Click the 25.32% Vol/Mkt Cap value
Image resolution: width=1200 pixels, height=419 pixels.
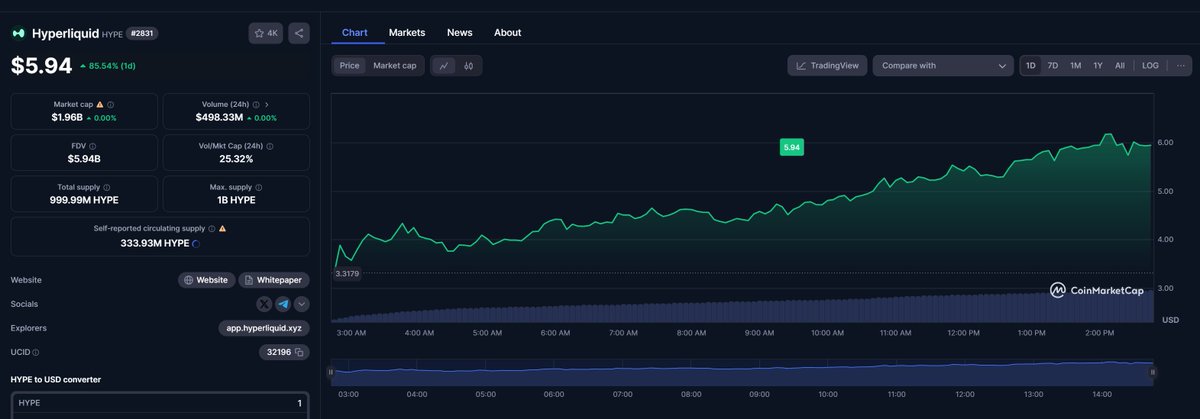click(x=237, y=159)
